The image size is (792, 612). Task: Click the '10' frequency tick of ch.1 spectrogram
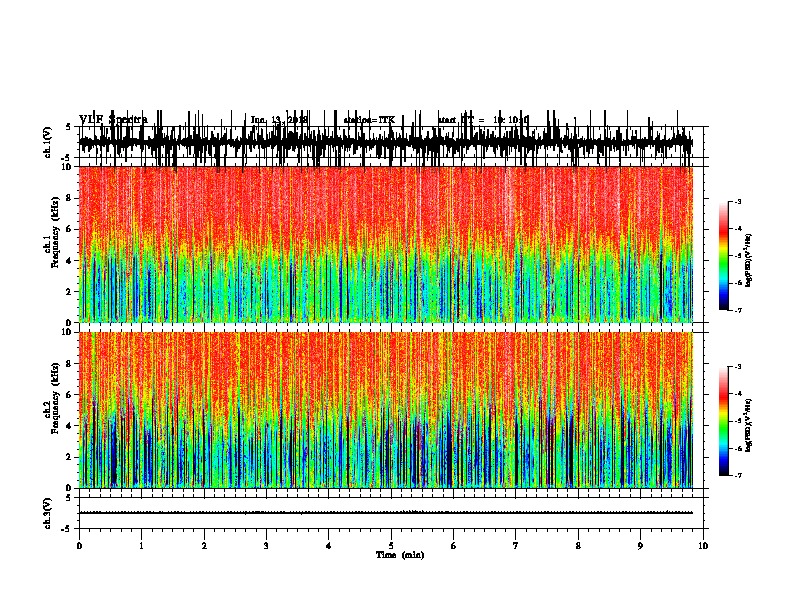click(67, 167)
